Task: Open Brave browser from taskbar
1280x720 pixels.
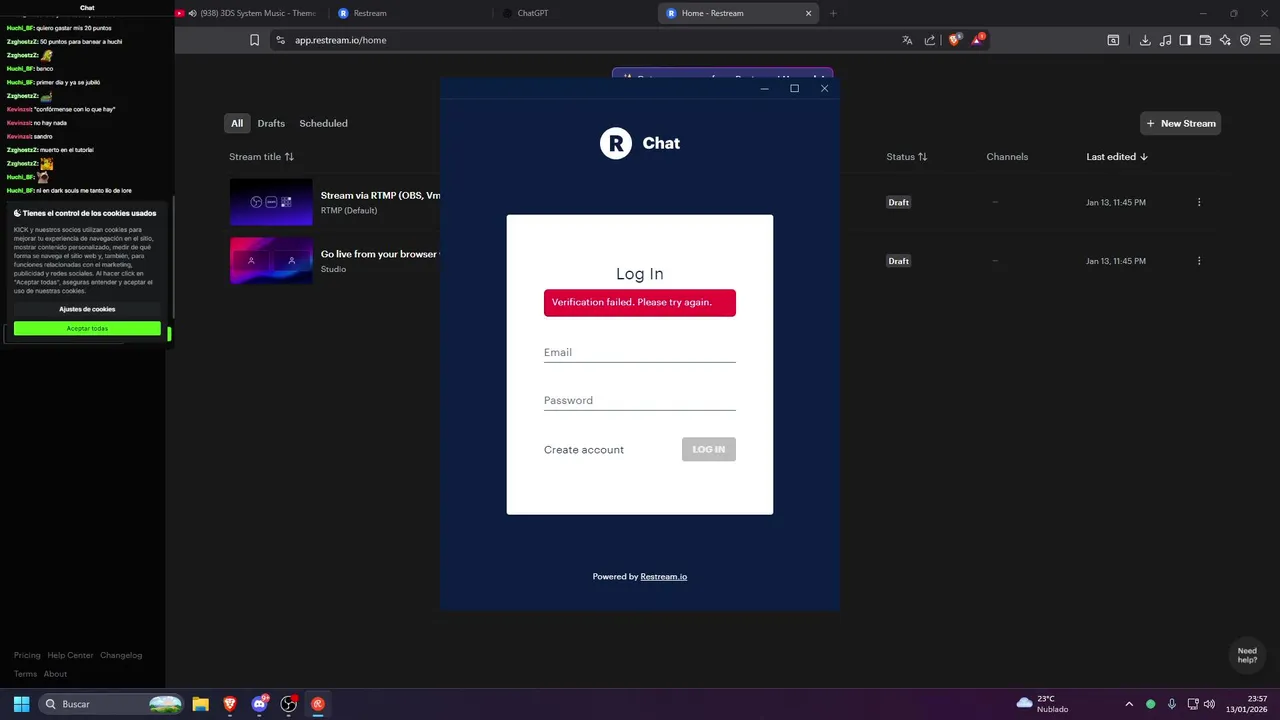Action: [x=230, y=704]
